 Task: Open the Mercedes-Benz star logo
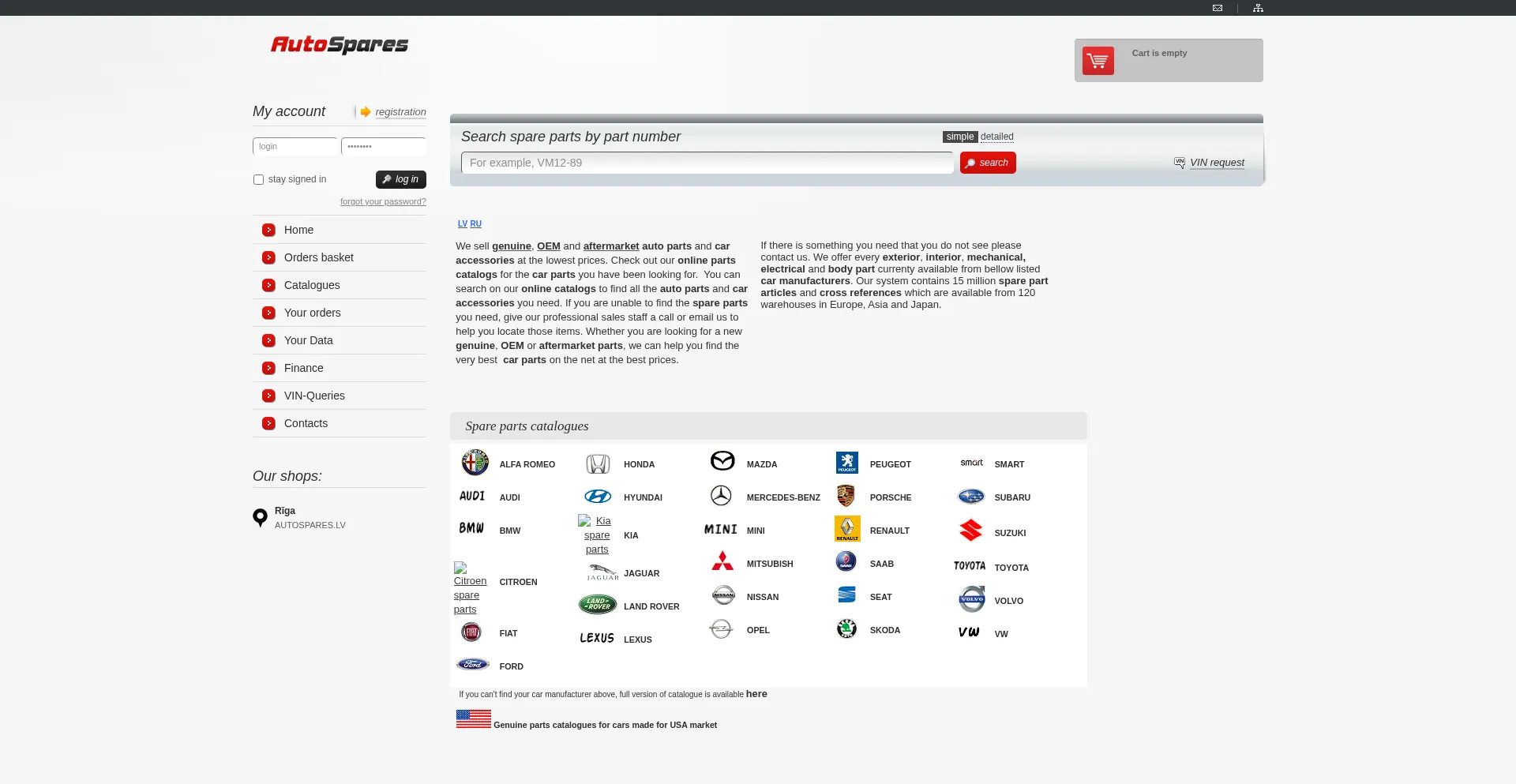click(721, 496)
